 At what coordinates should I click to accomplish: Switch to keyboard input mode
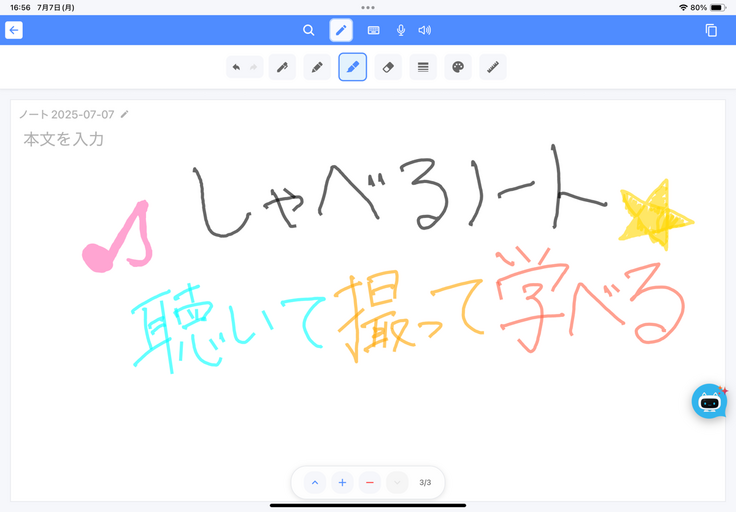373,30
